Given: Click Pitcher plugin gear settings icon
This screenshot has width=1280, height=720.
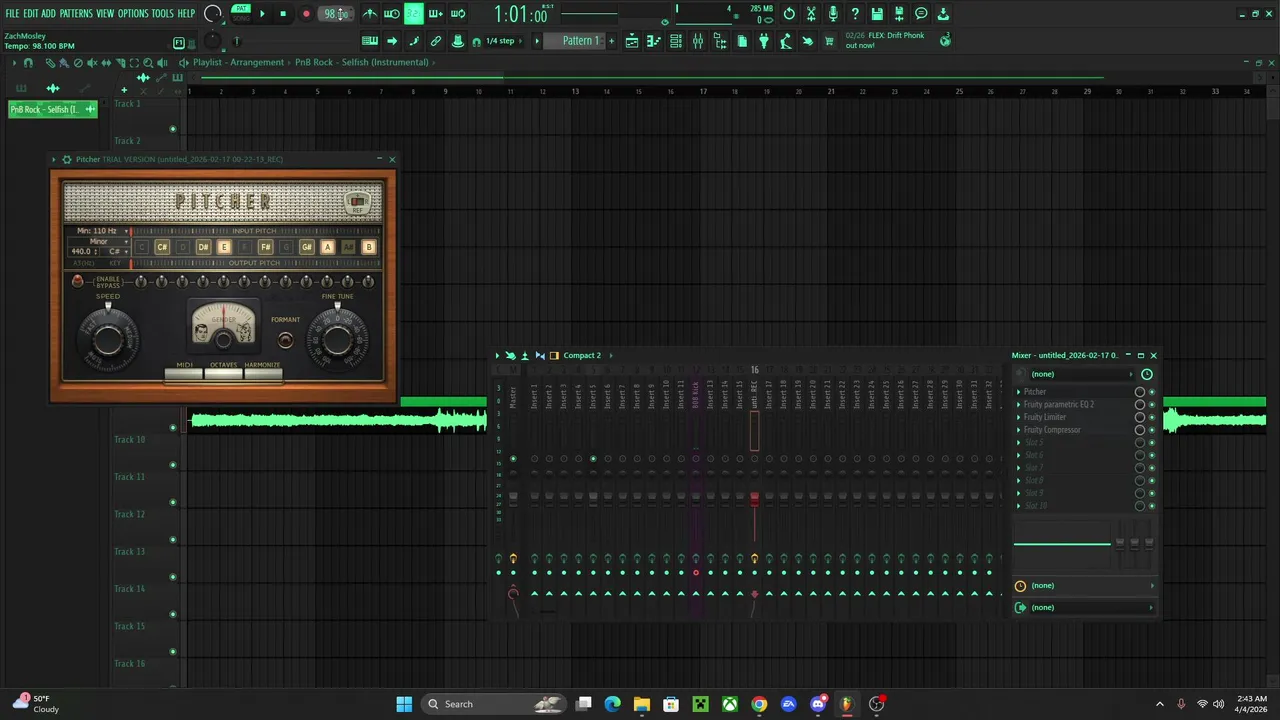Looking at the screenshot, I should (66, 159).
